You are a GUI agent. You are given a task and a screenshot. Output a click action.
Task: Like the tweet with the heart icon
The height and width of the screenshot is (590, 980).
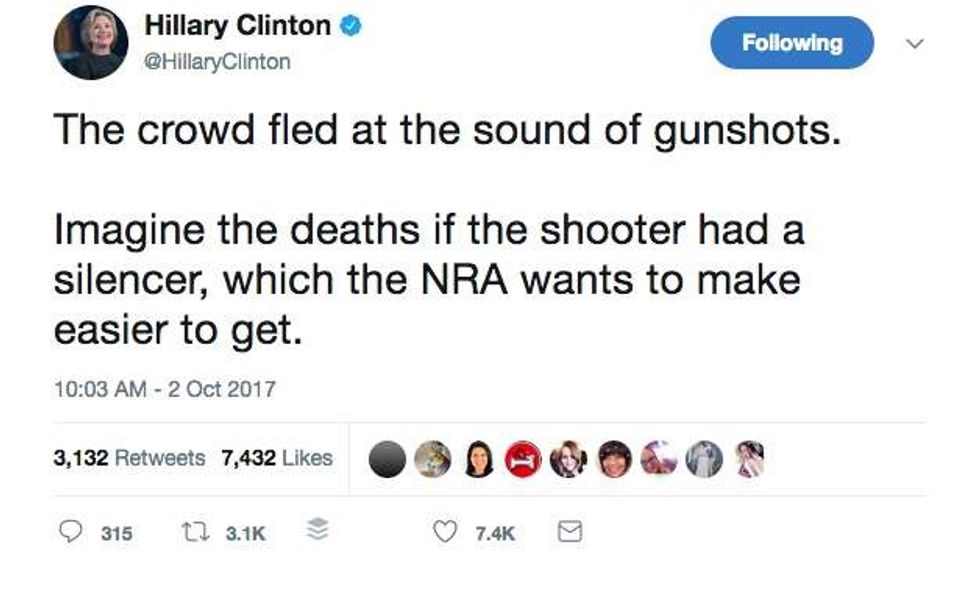(444, 533)
